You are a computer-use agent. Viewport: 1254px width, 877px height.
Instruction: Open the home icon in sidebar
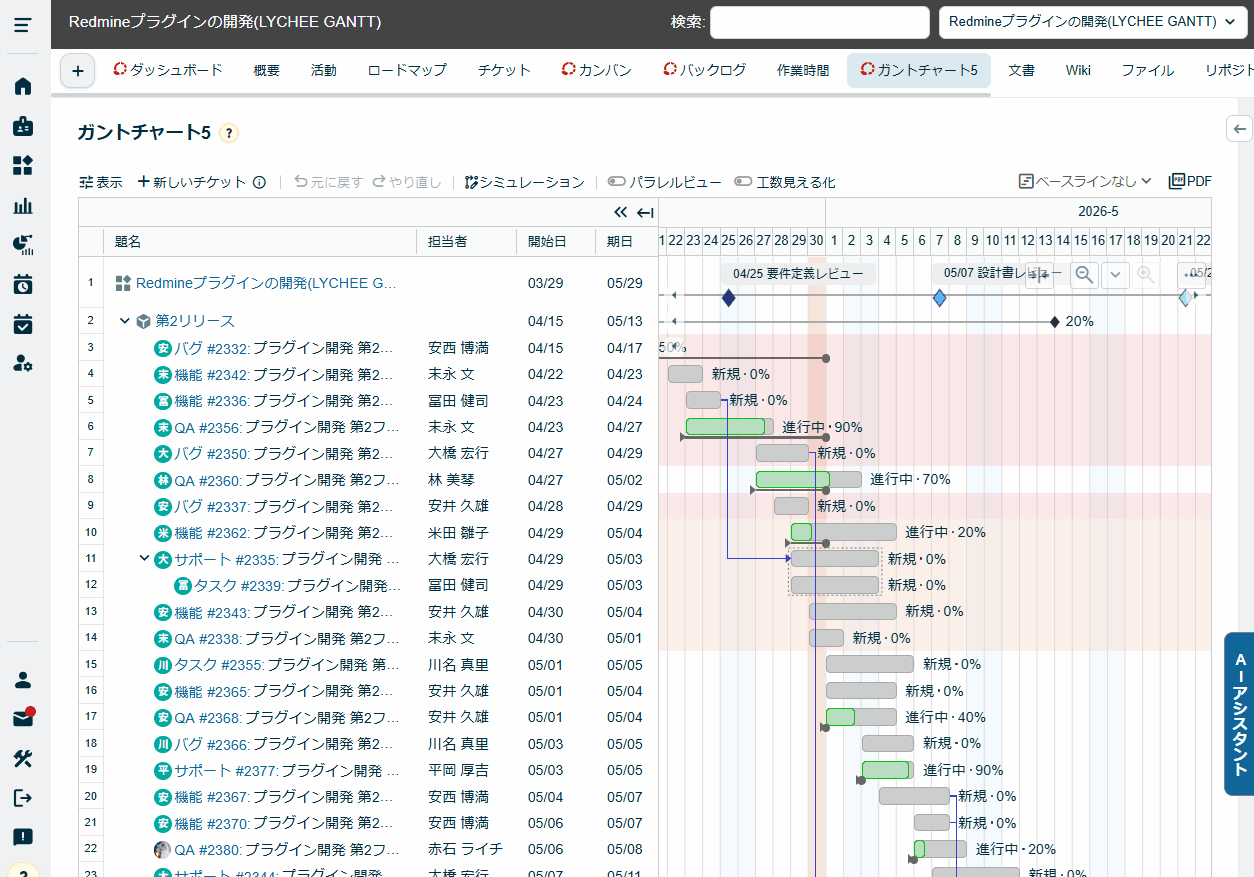(23, 86)
